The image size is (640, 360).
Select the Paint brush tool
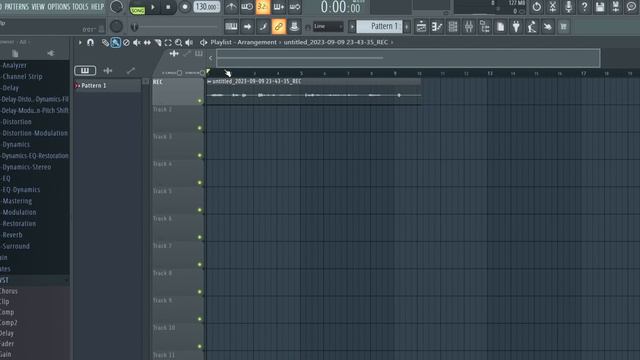point(116,42)
